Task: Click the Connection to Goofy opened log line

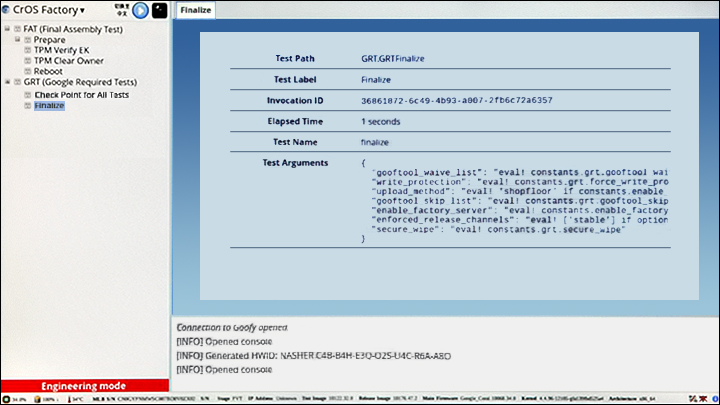Action: point(232,327)
